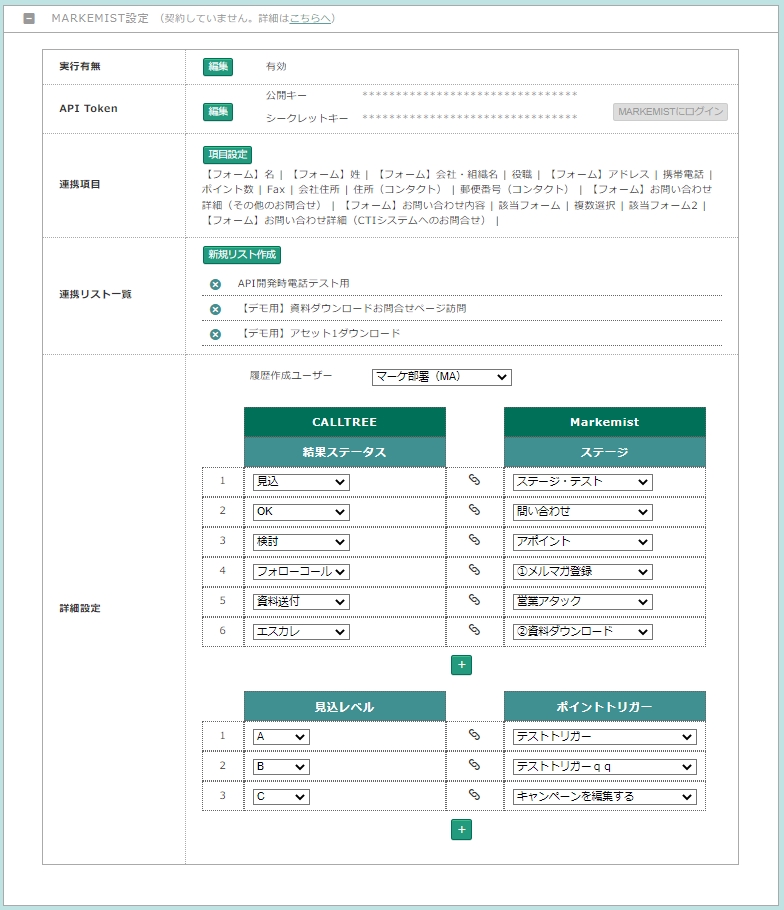Click 編集 button in 実行有無 row
The image size is (784, 910).
tap(218, 67)
